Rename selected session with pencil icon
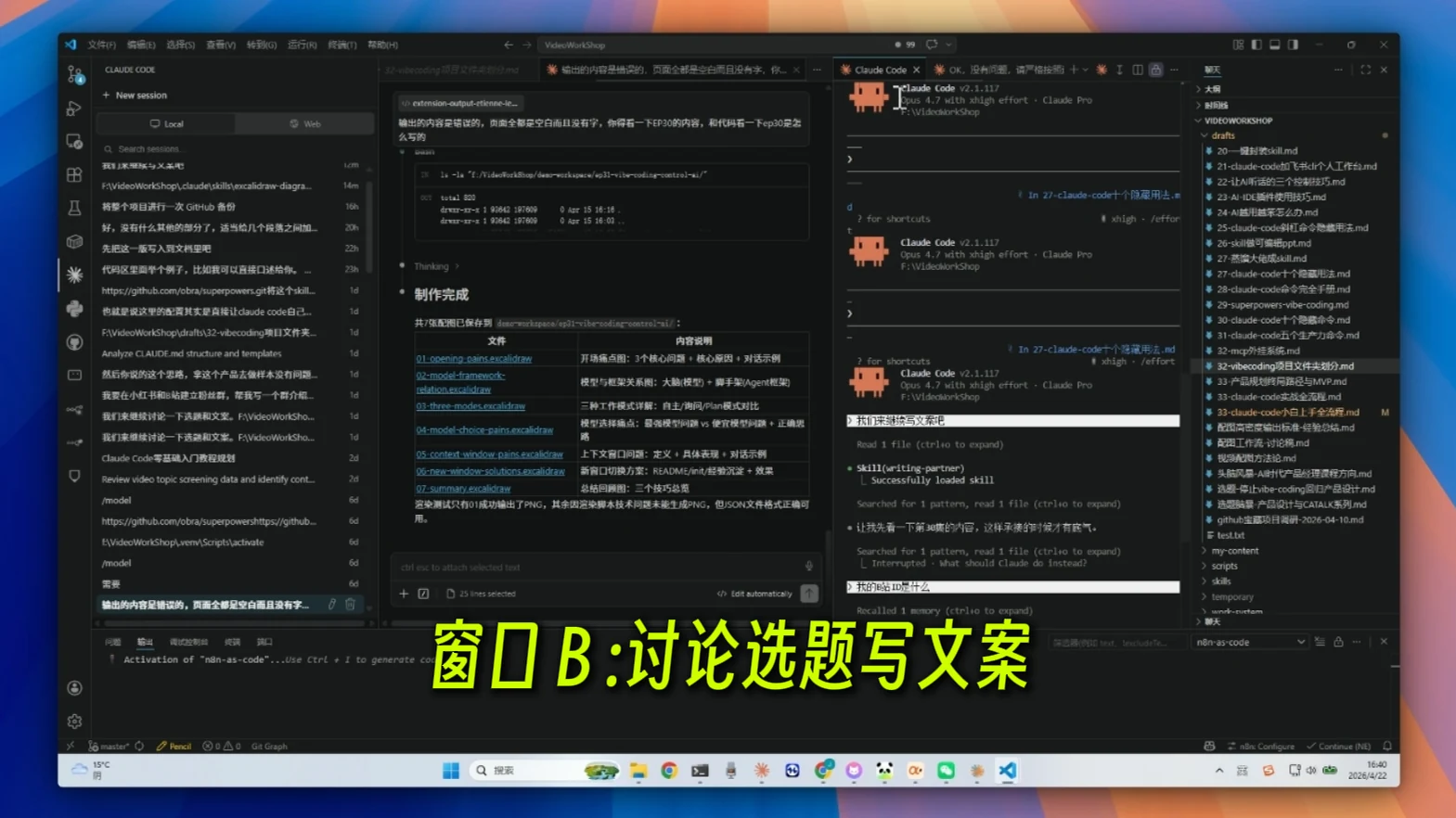The height and width of the screenshot is (818, 1456). point(331,605)
